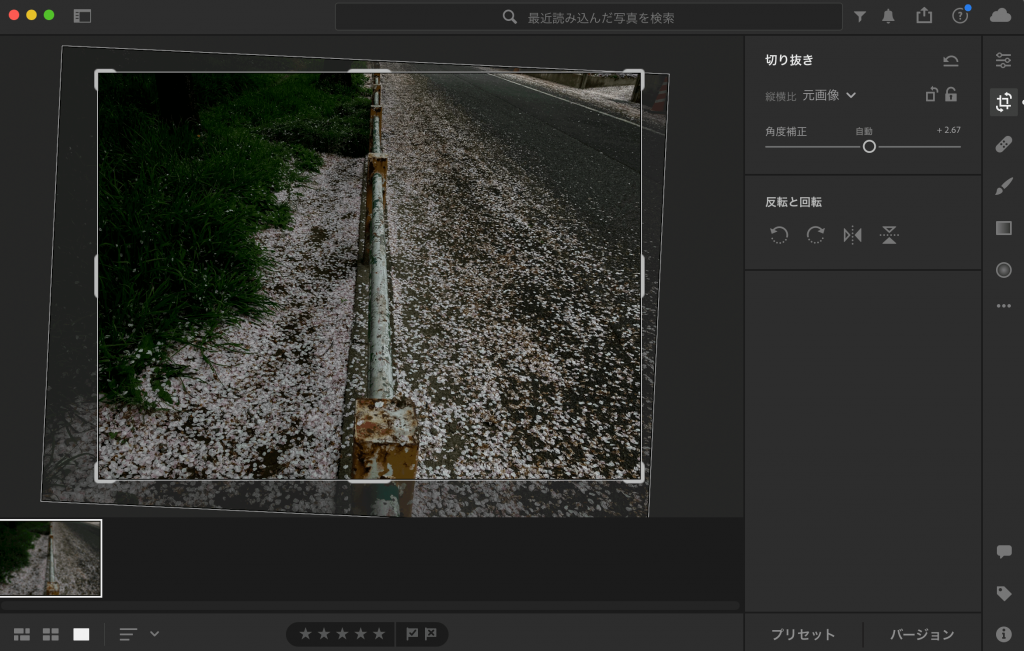Viewport: 1024px width, 651px height.
Task: Set rating to three stars
Action: pos(342,633)
